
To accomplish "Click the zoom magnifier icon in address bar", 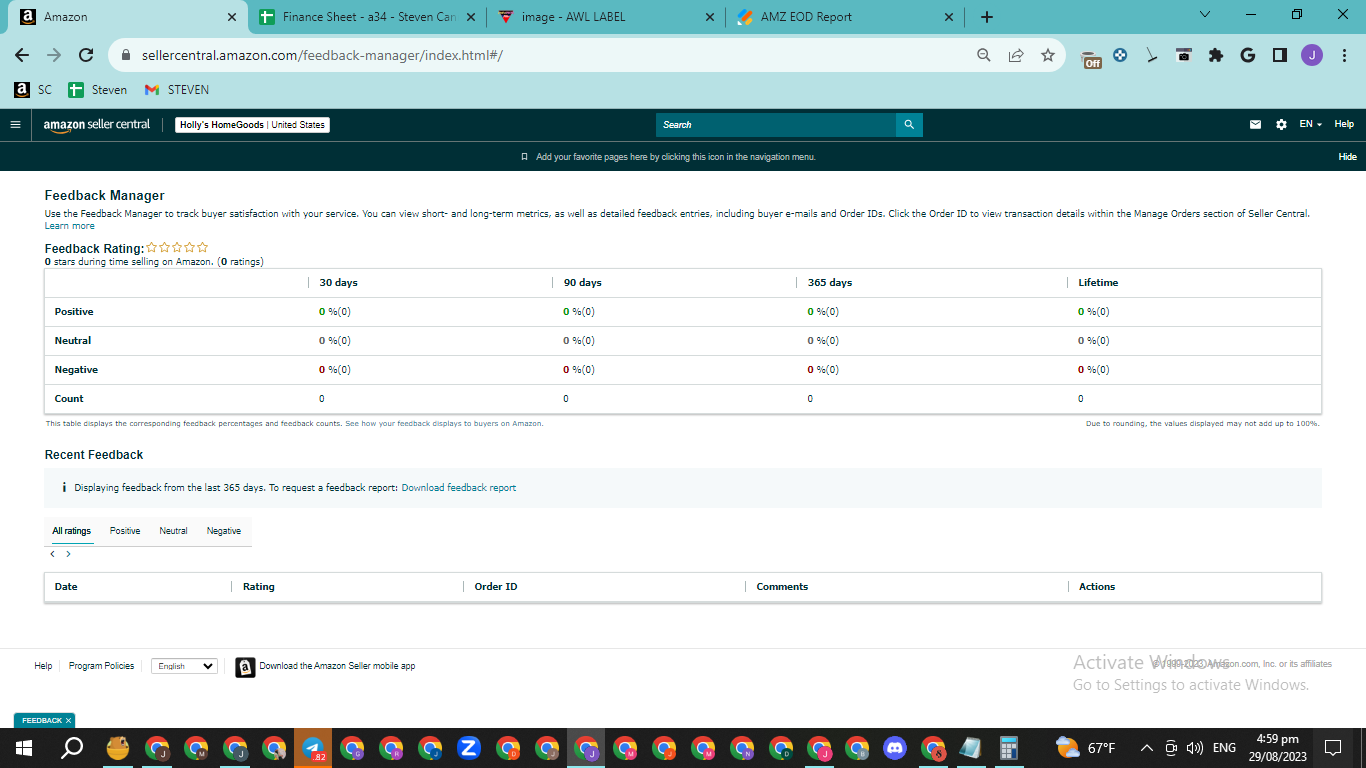I will [x=984, y=56].
